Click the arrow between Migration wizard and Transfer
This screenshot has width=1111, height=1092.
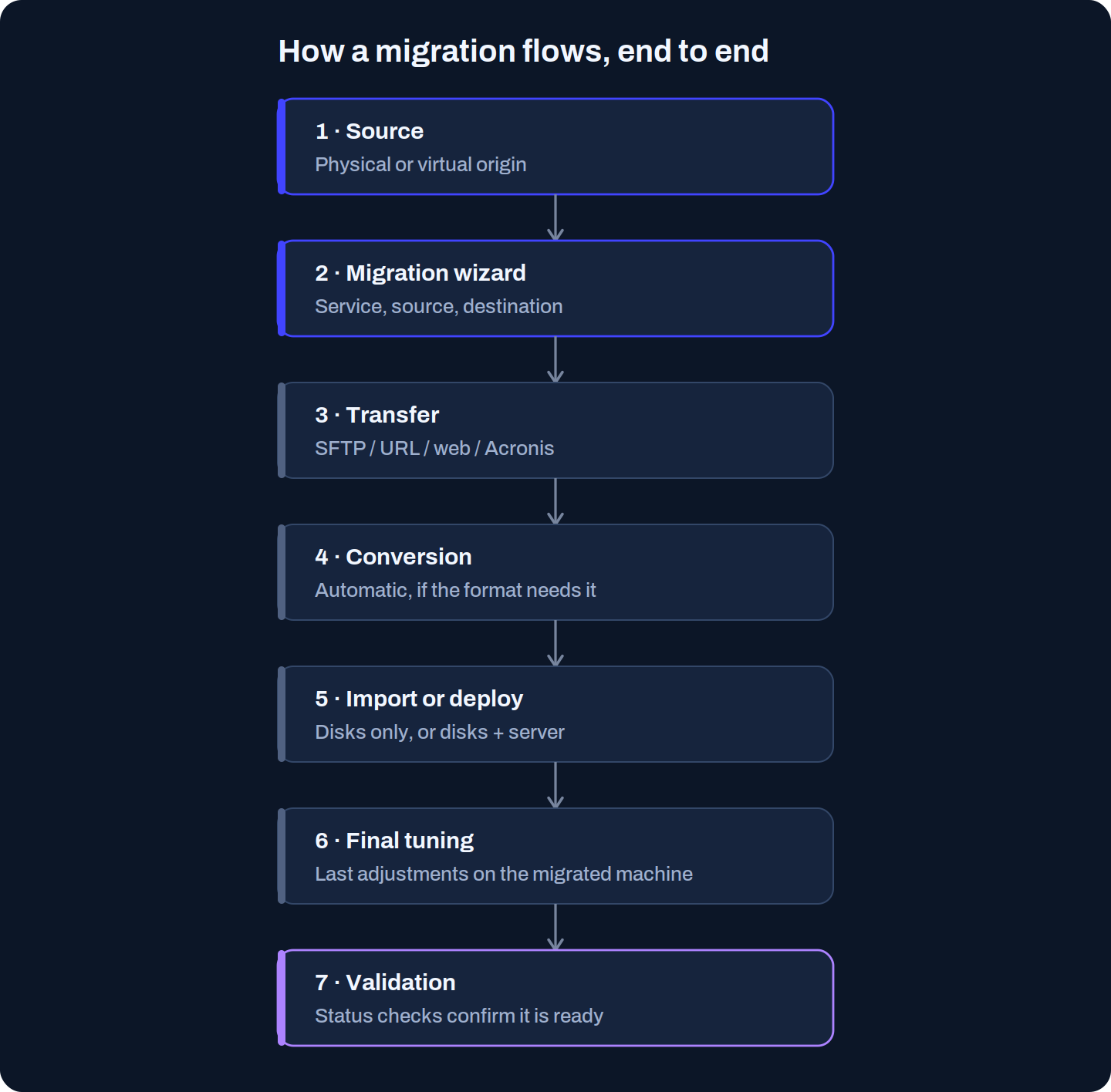[x=555, y=359]
